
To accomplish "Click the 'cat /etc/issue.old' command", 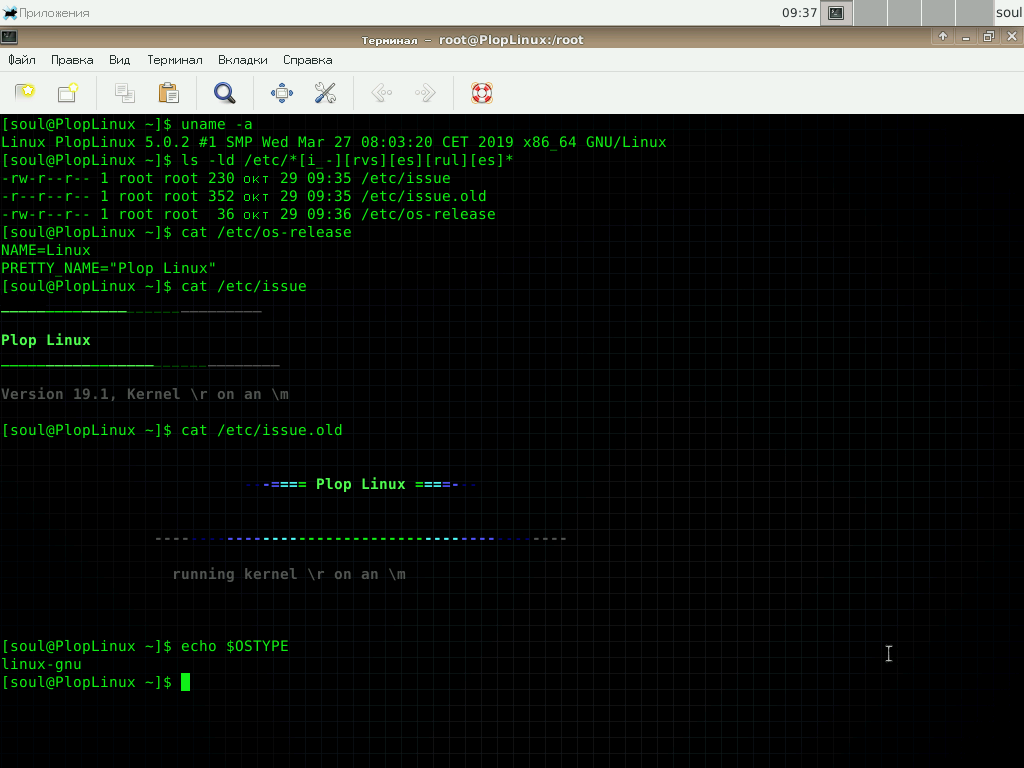I will (x=261, y=430).
